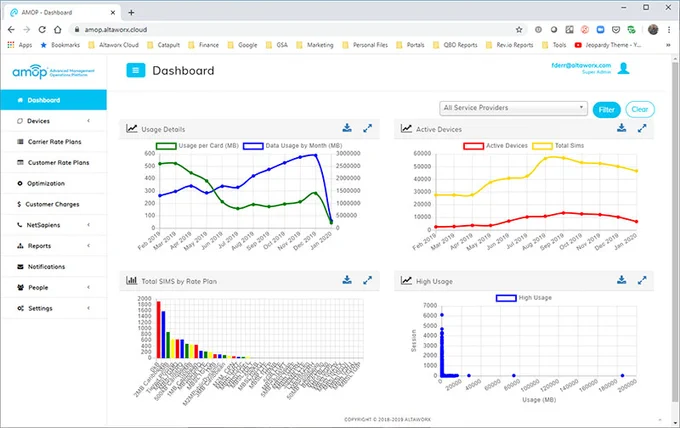Select Dashboard in the sidebar
Viewport: 680px width, 428px height.
(53, 100)
